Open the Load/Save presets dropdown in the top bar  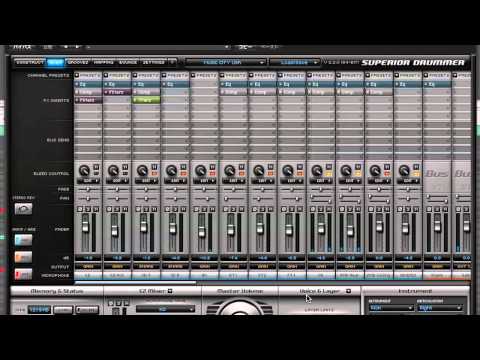click(x=295, y=62)
